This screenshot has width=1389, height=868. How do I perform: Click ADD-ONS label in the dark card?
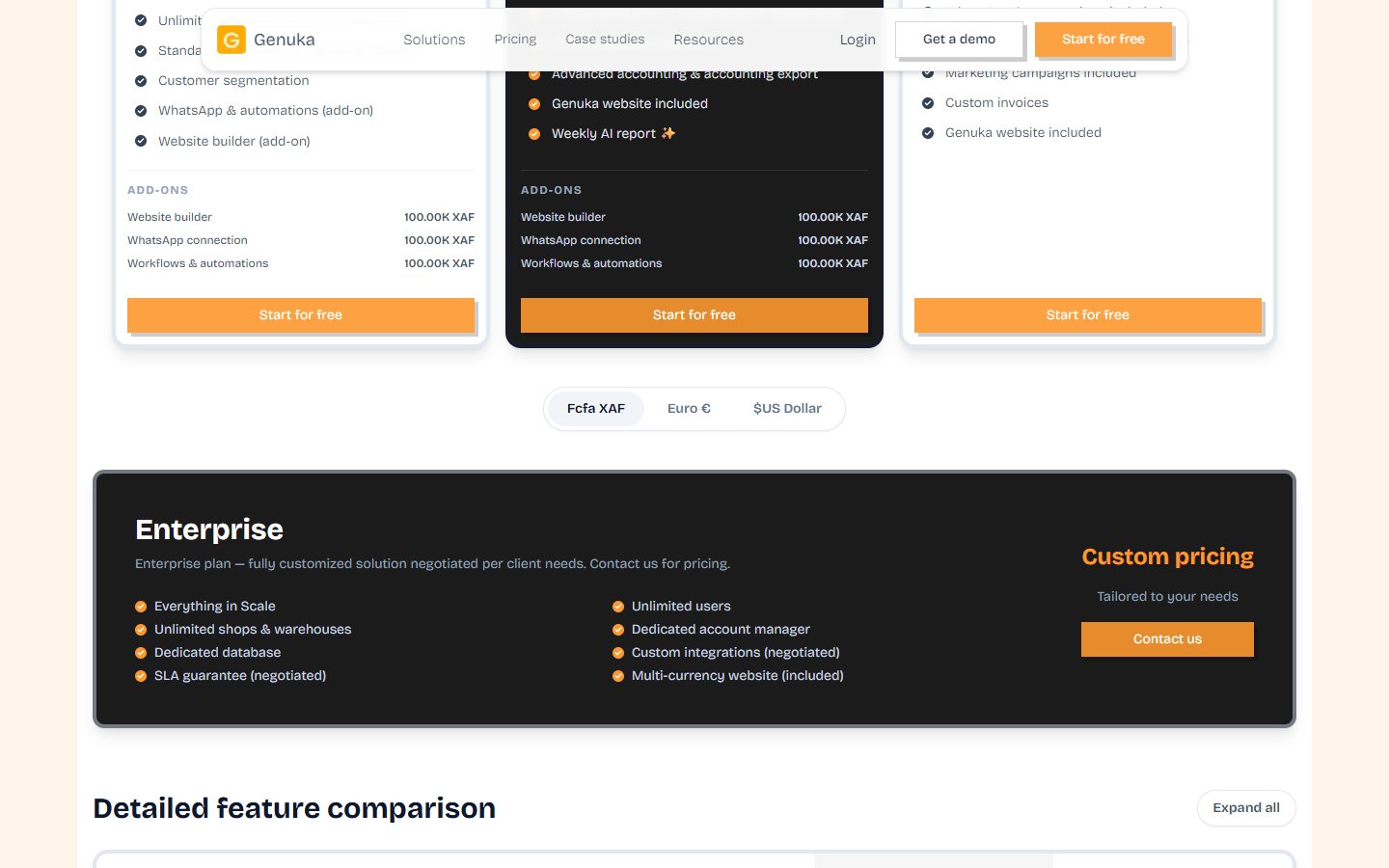click(x=552, y=190)
